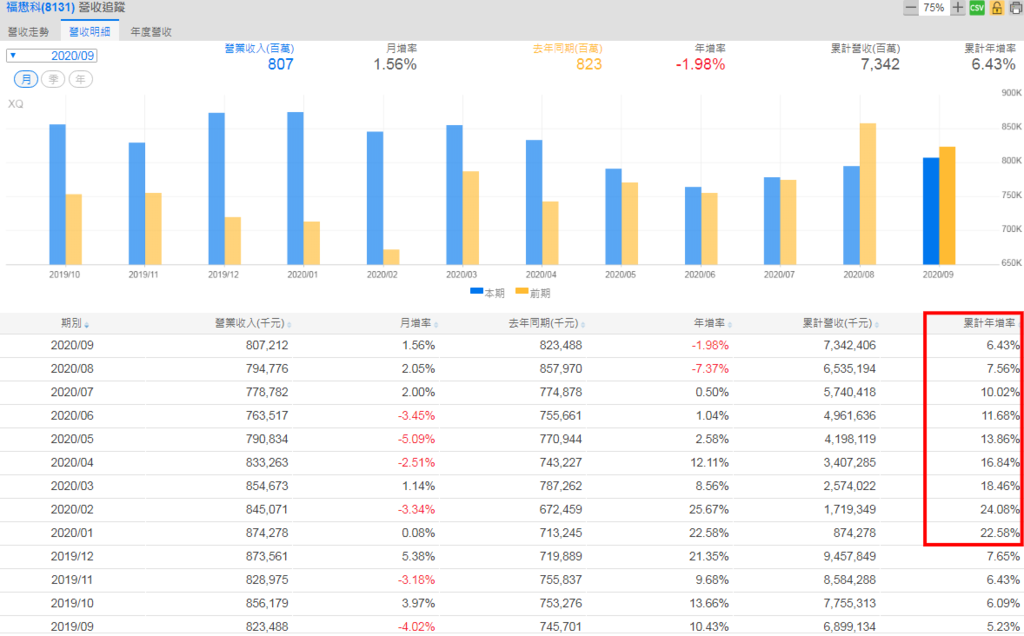
Task: Click the short orange bar for 2020/02
Action: point(391,257)
